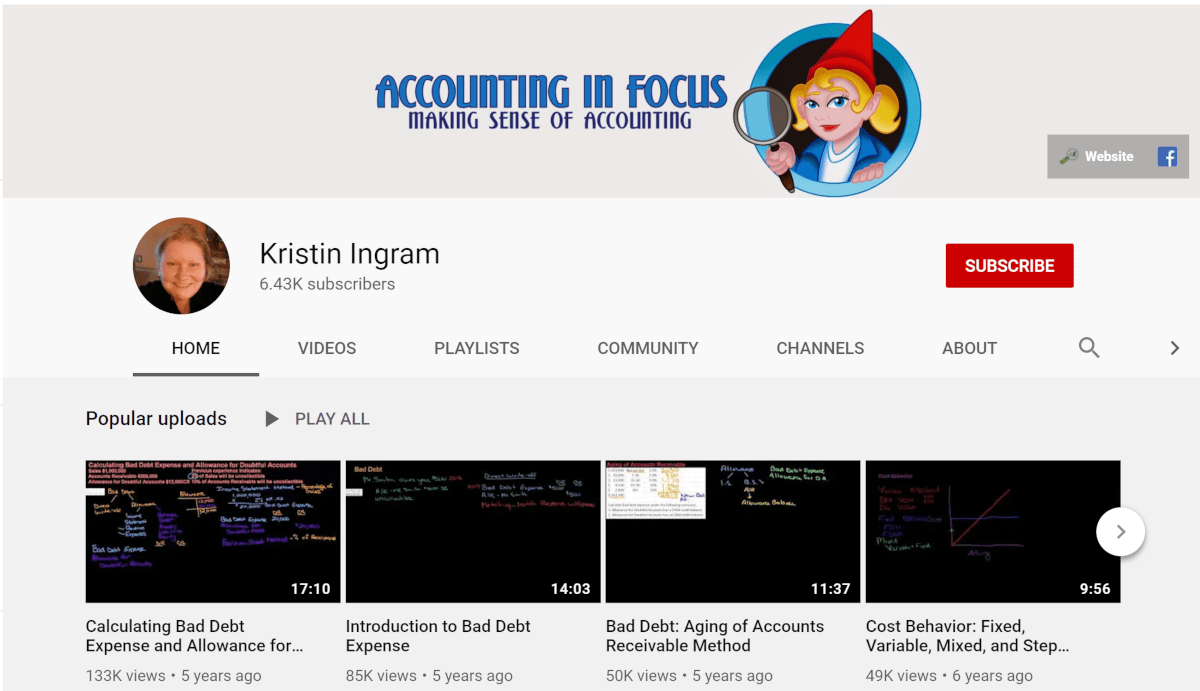Open the Introduction to Bad Debt Expense thumbnail

(x=473, y=531)
